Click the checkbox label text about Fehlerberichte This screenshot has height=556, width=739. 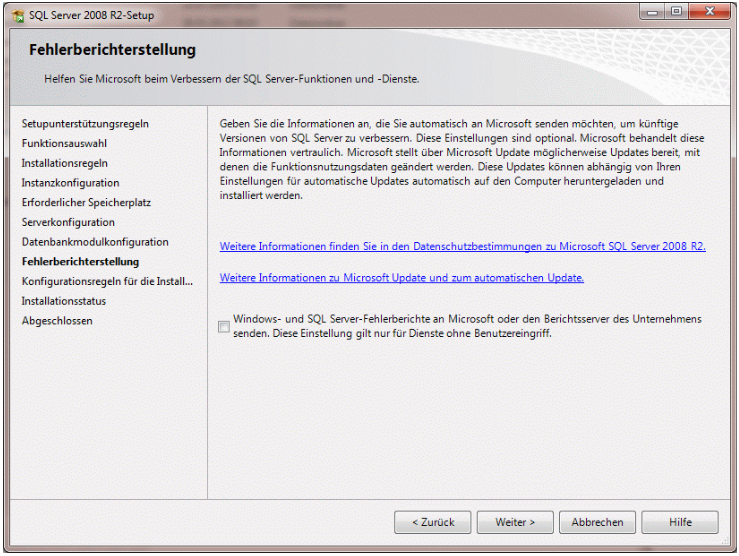point(467,326)
